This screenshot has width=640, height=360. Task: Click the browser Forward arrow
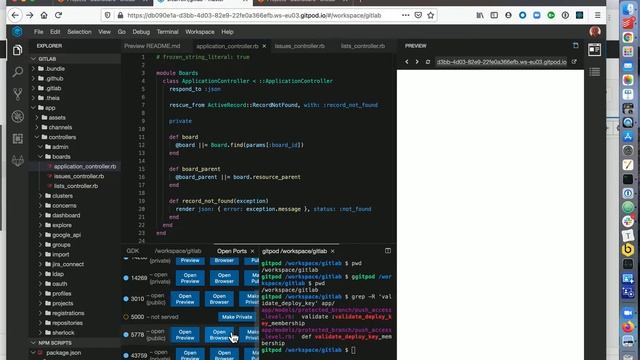pyautogui.click(x=29, y=15)
